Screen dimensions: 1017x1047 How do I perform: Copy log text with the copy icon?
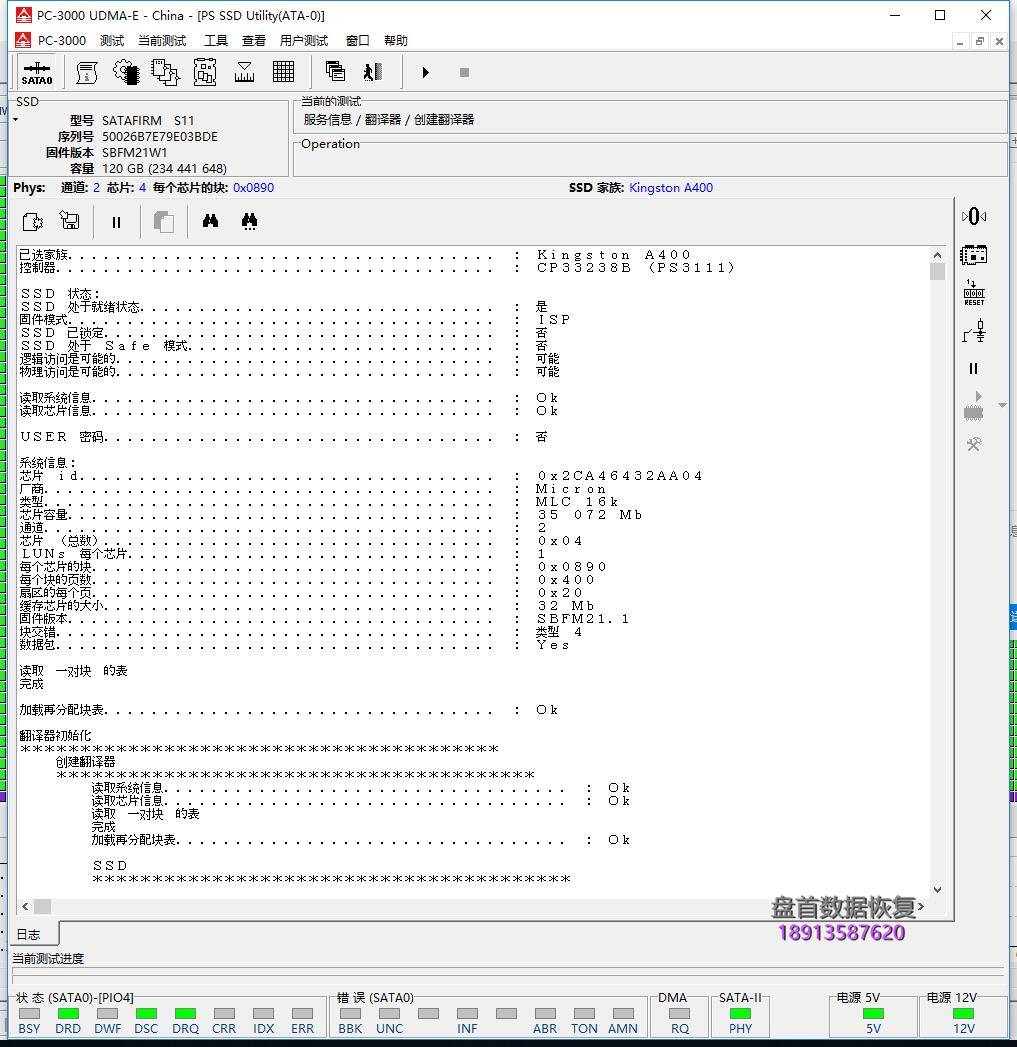(164, 221)
